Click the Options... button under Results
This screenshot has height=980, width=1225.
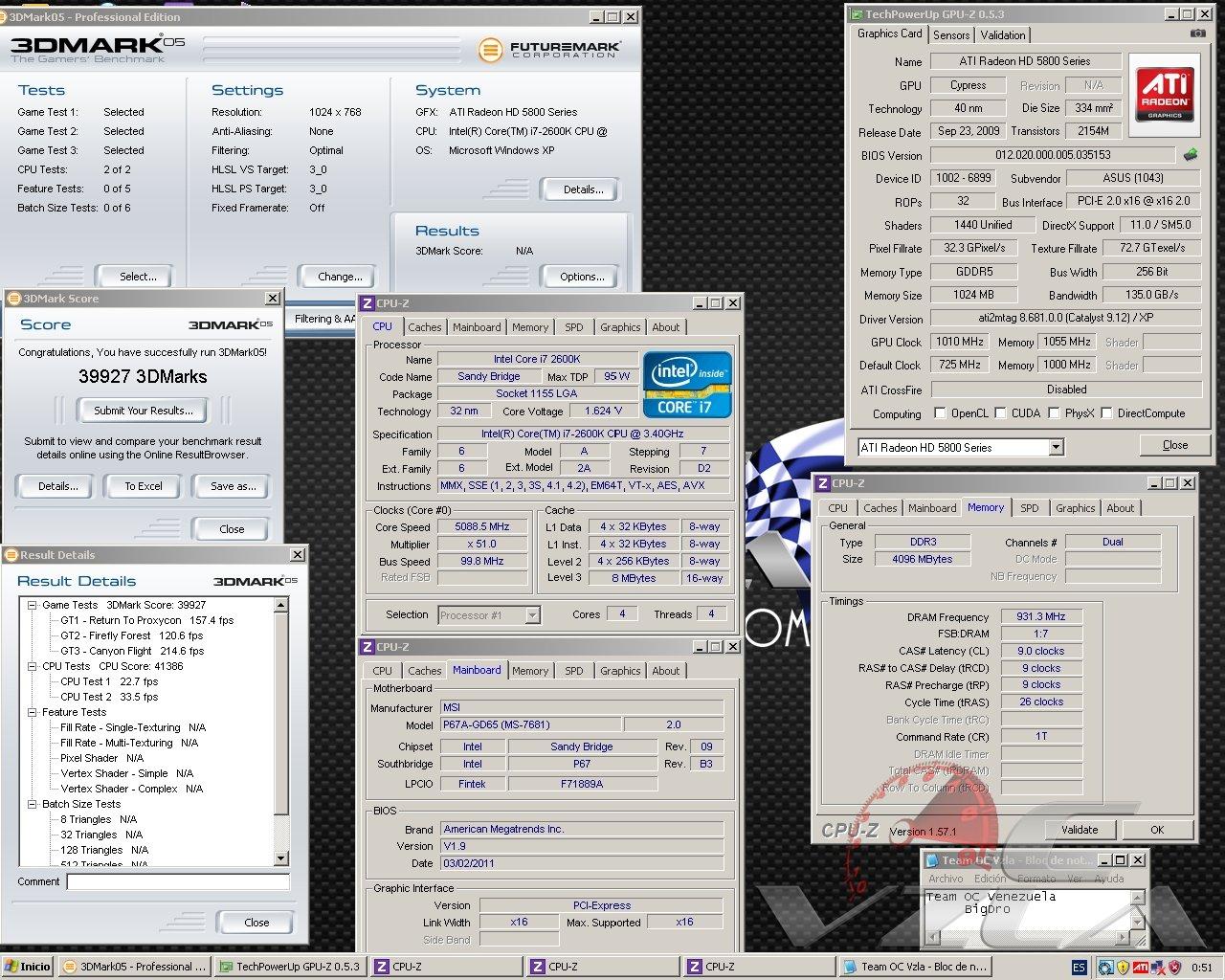[582, 277]
